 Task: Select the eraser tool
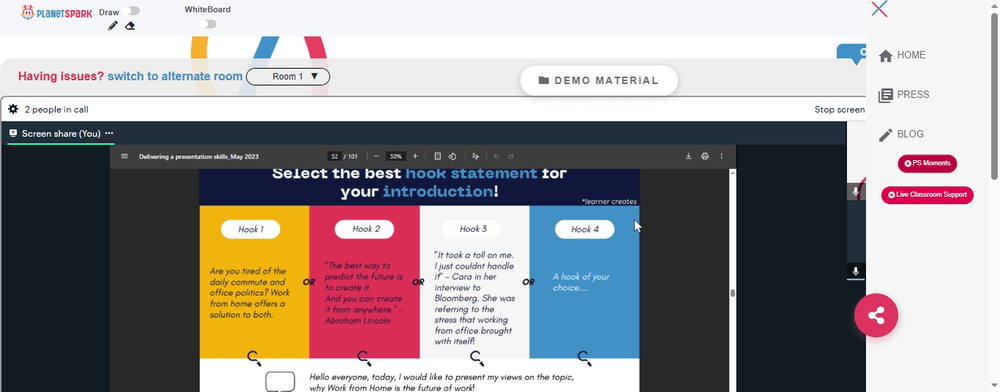coord(130,25)
